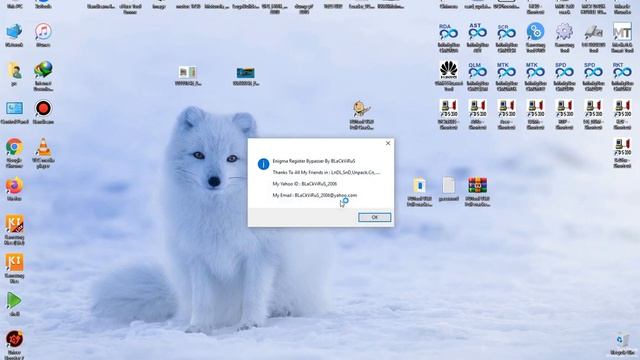Click the 'Thanks To All My Friends' line

click(x=326, y=173)
